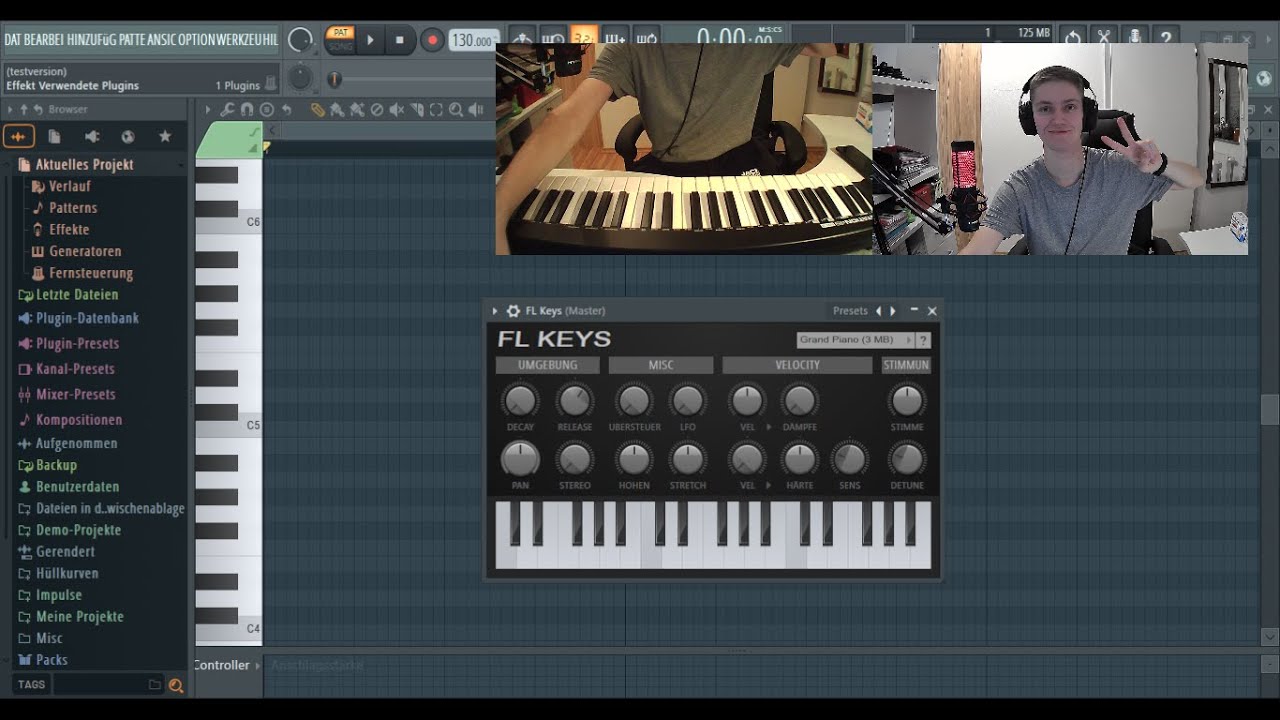This screenshot has width=1280, height=720.
Task: Switch to SONG mode
Action: pyautogui.click(x=341, y=46)
